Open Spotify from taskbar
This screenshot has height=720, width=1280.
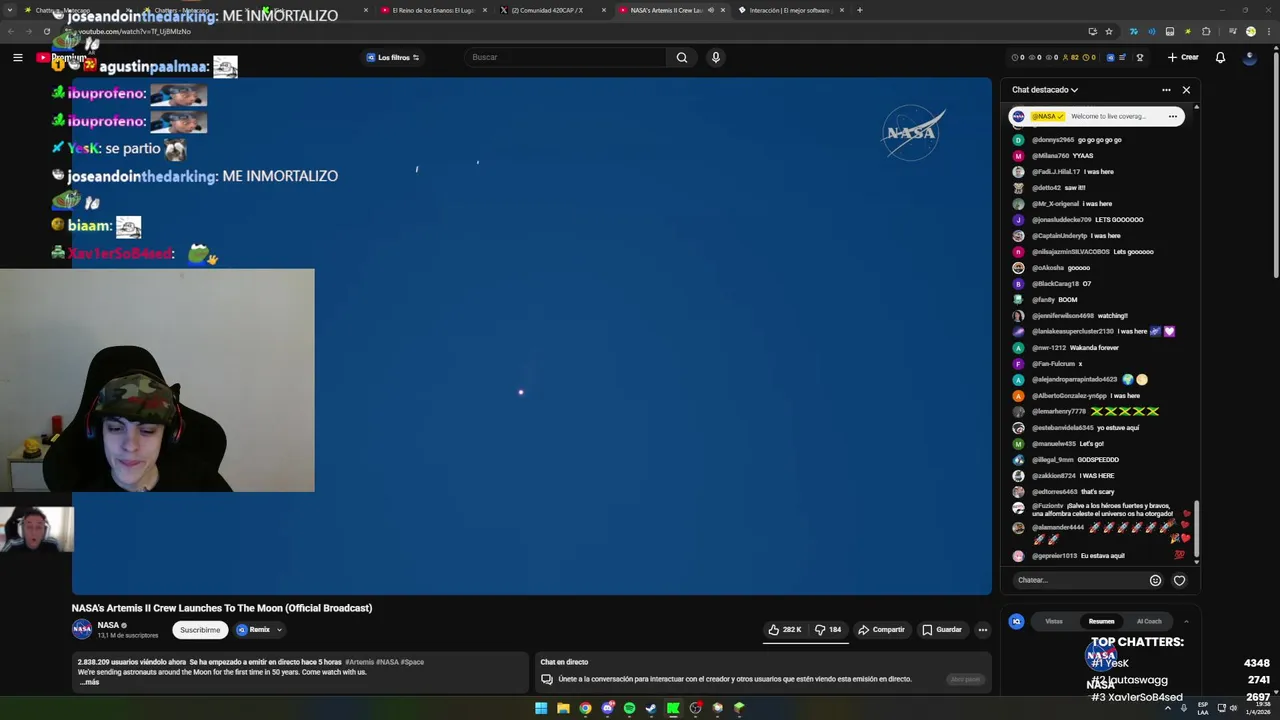(629, 708)
